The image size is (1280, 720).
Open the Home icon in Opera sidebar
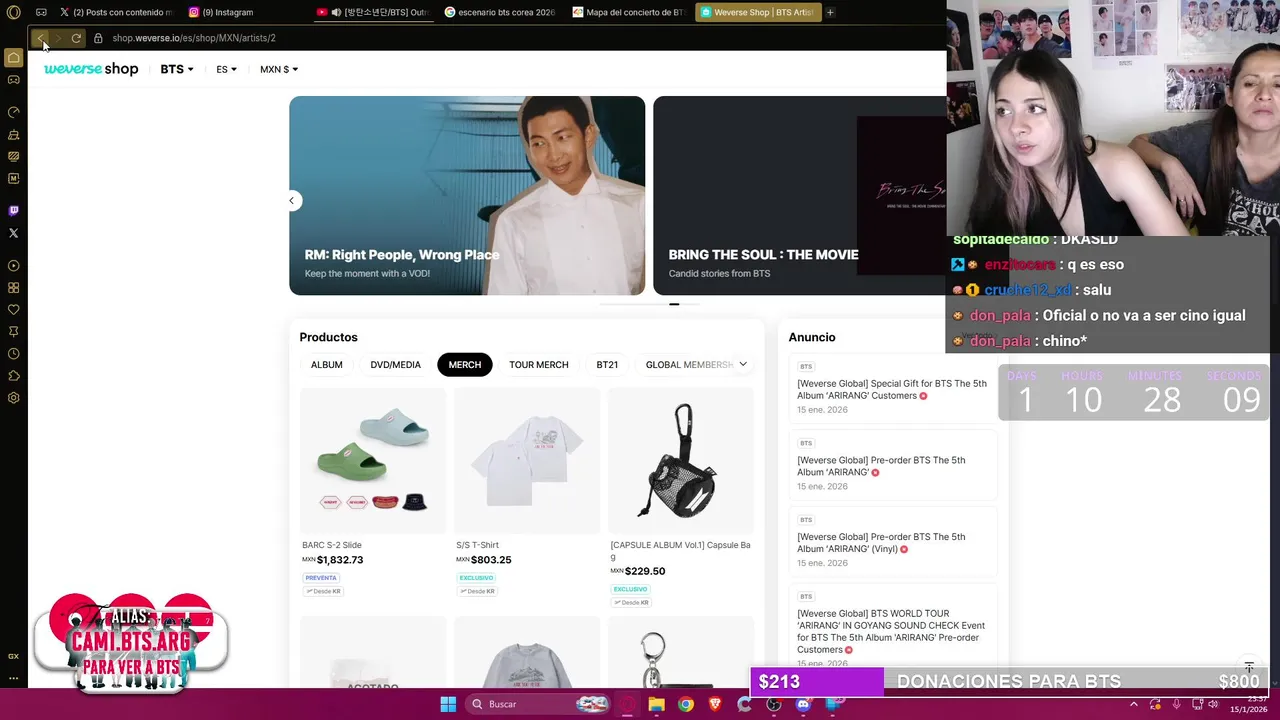pyautogui.click(x=13, y=58)
